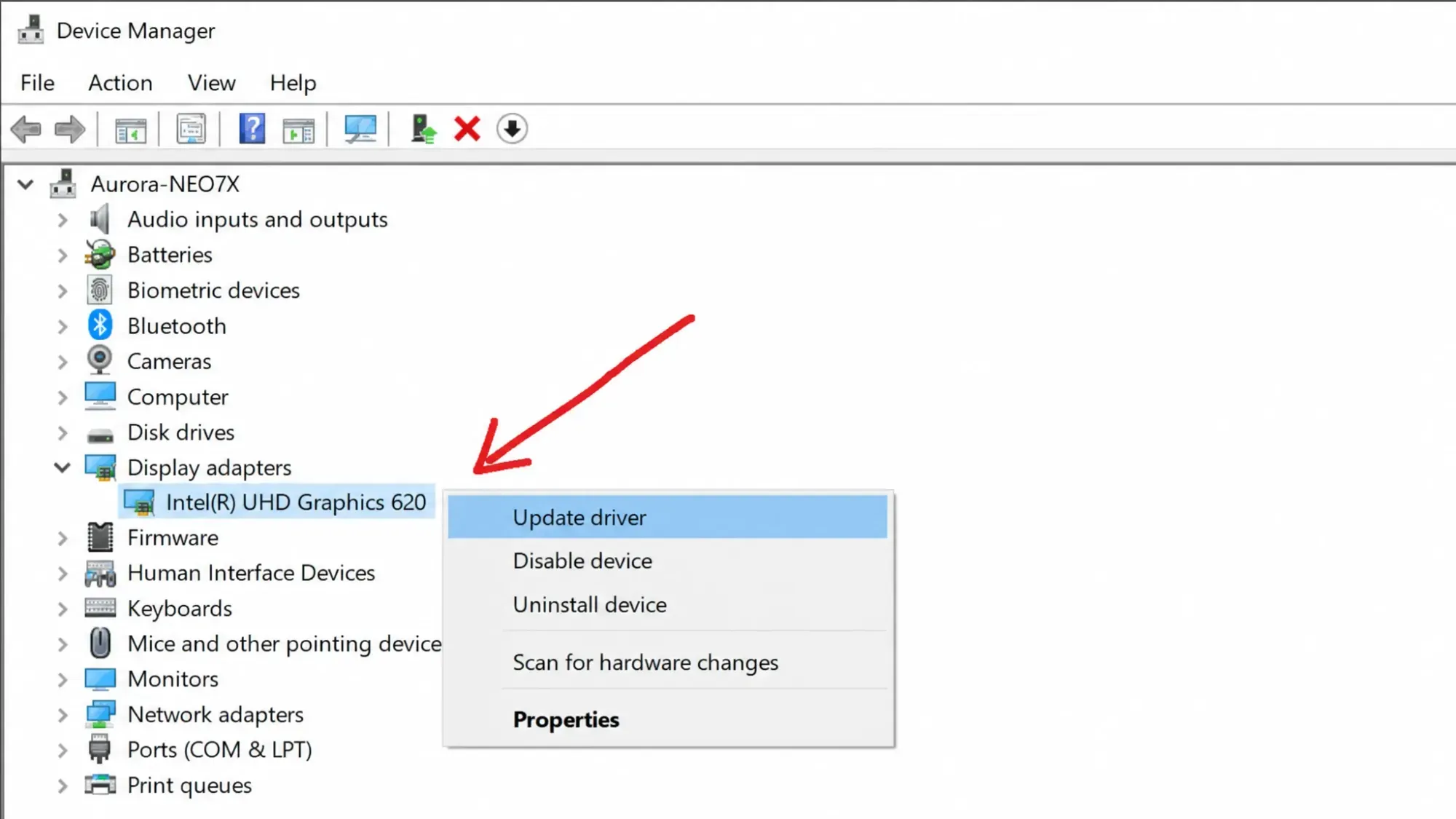Click the Scan for hardware changes monitor icon
The width and height of the screenshot is (1456, 819).
coord(360,130)
